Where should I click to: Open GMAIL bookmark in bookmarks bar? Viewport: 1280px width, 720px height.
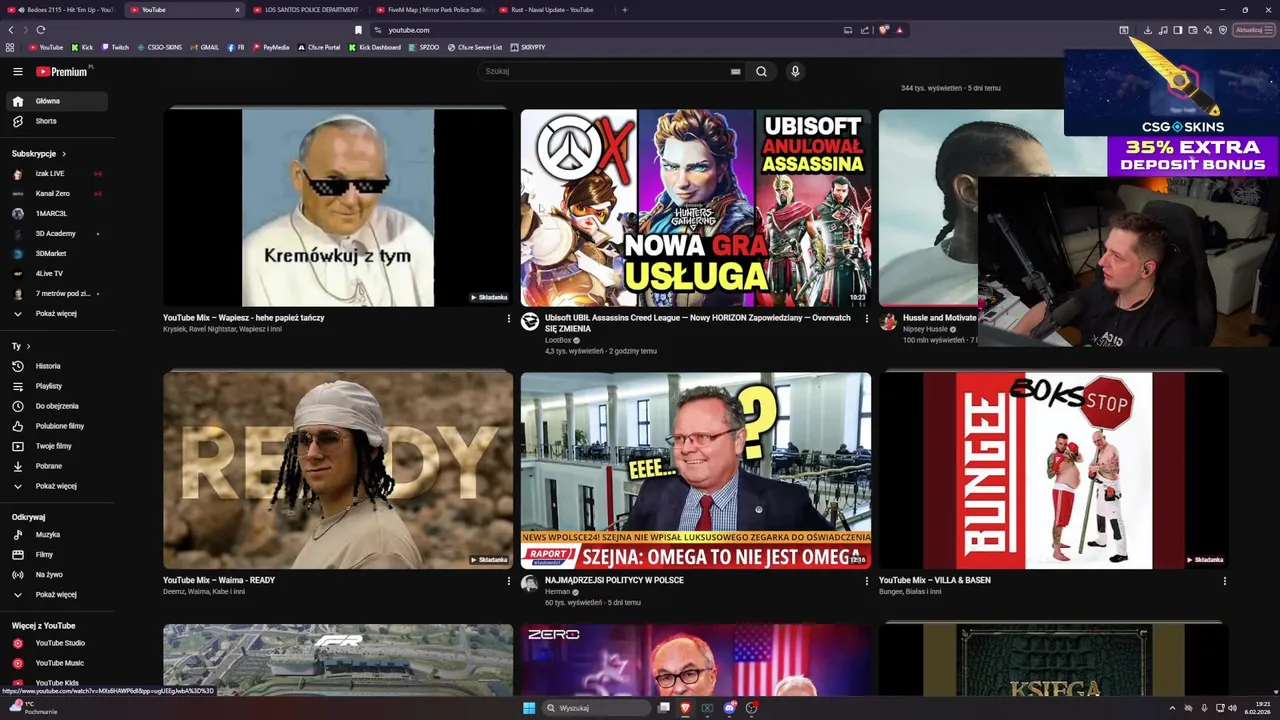[x=205, y=47]
